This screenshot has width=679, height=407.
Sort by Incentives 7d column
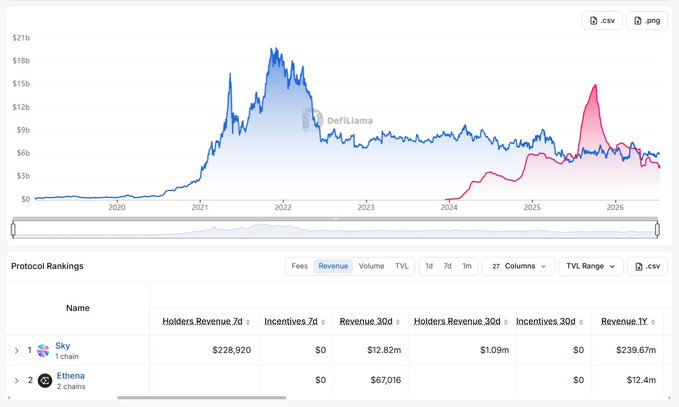[x=291, y=321]
